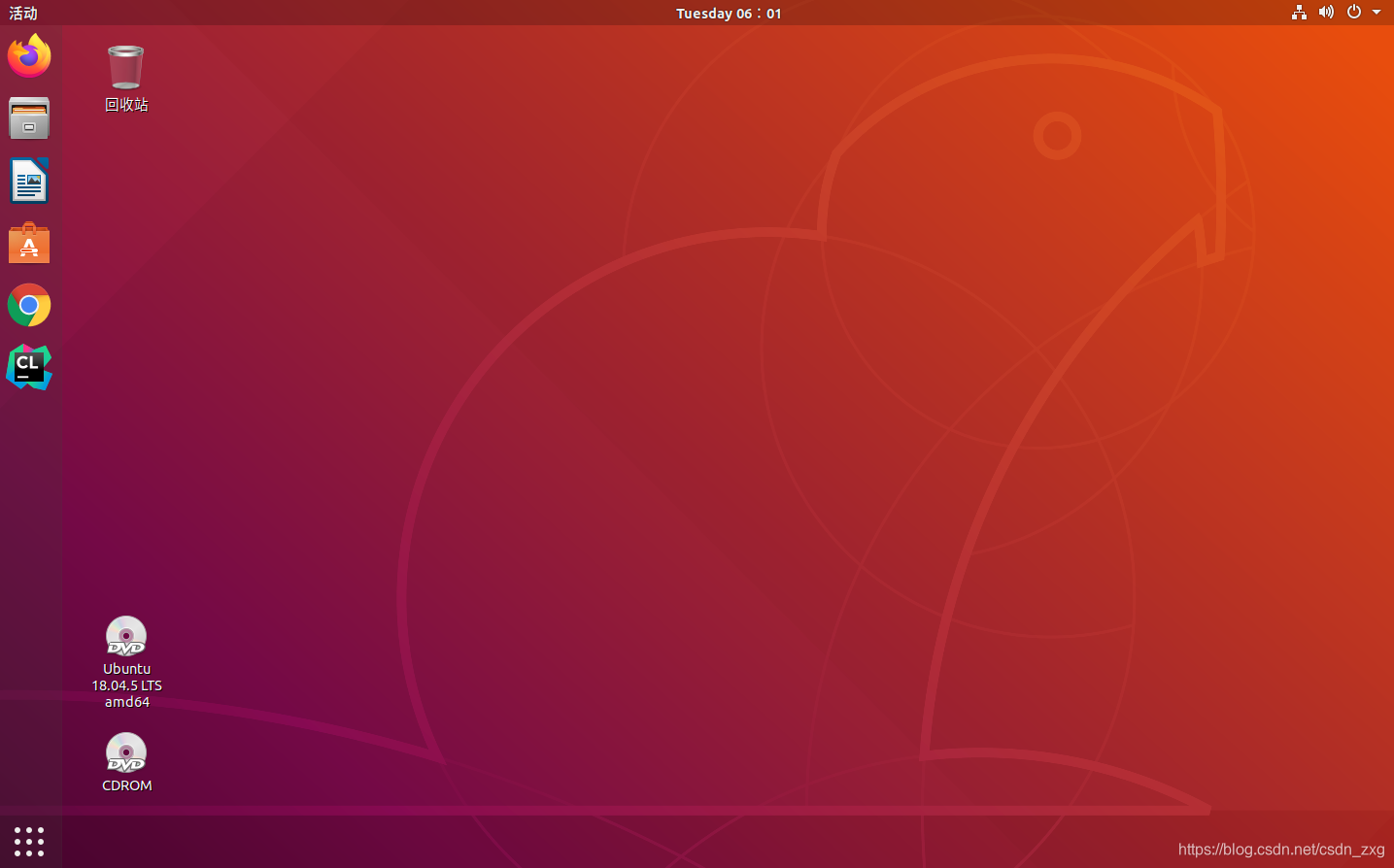The height and width of the screenshot is (868, 1394).
Task: Expand the system menu arrow
Action: pyautogui.click(x=1377, y=13)
